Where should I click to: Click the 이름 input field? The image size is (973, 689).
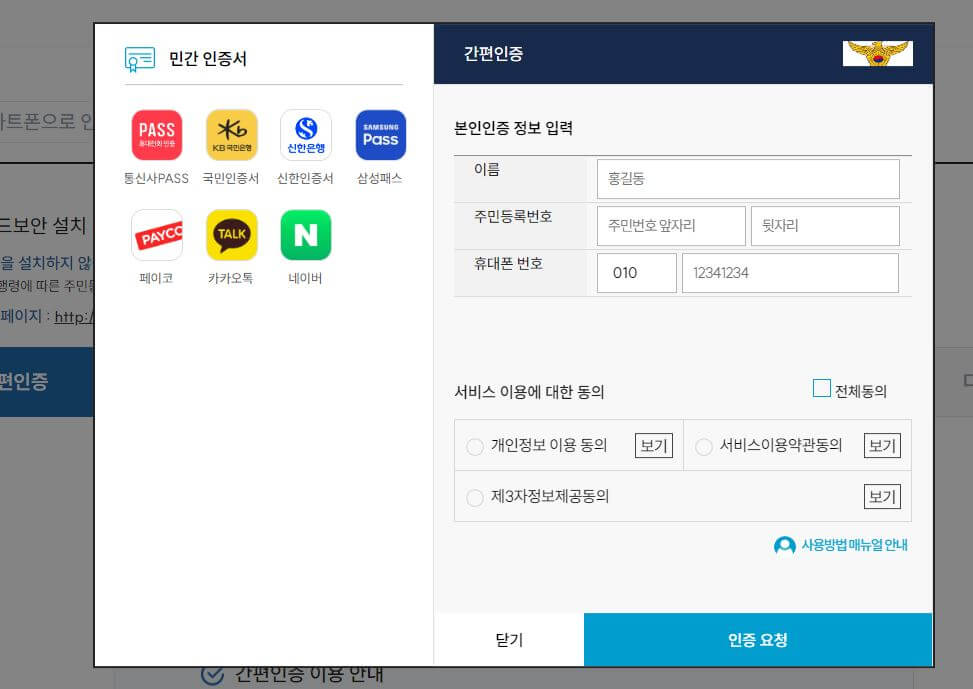(748, 179)
